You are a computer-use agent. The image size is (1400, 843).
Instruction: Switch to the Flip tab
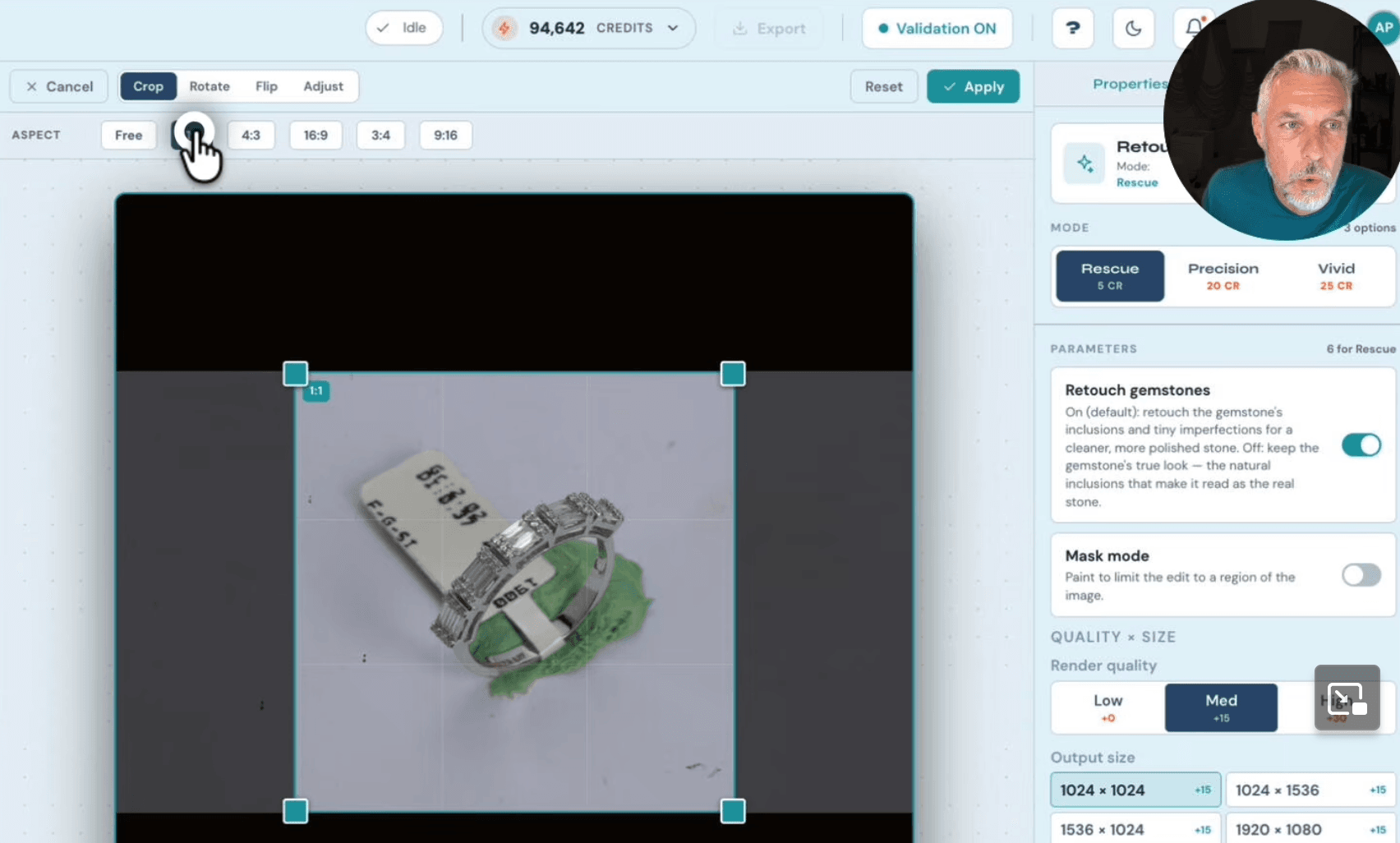pyautogui.click(x=266, y=86)
